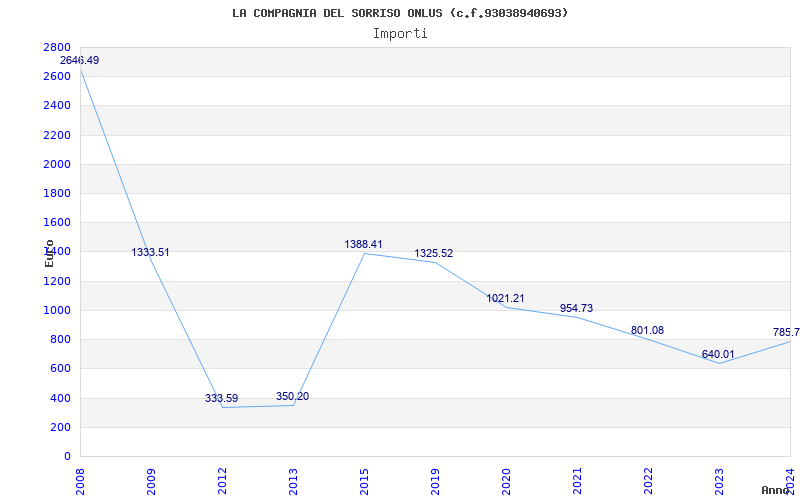Click the 2646.49 data label for 2008

tap(80, 60)
